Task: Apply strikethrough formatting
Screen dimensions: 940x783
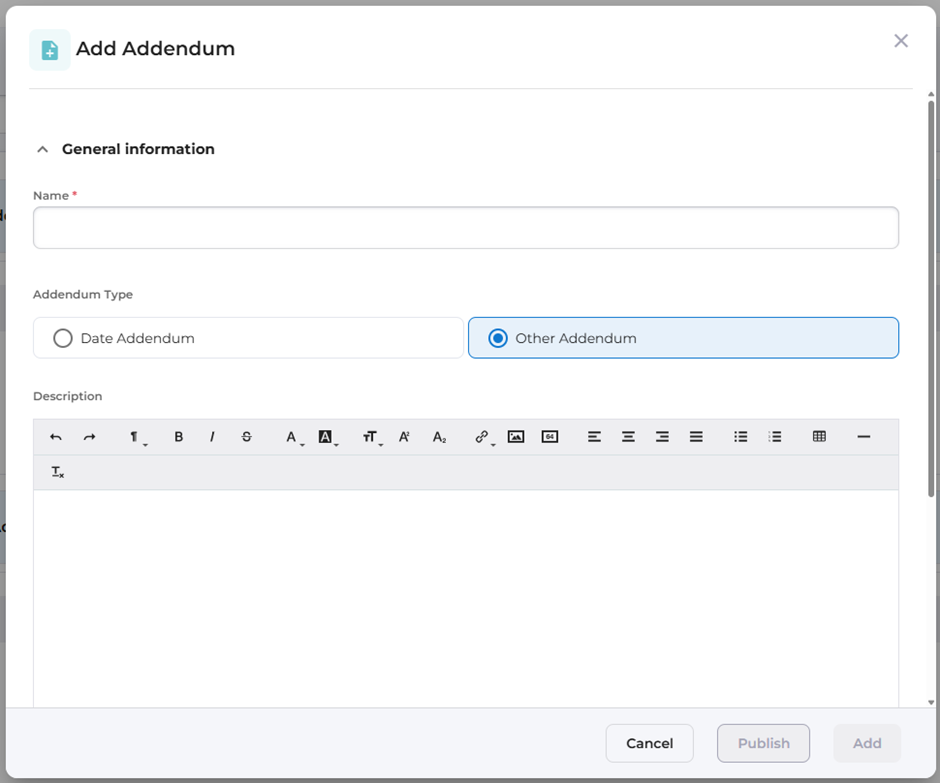Action: (247, 437)
